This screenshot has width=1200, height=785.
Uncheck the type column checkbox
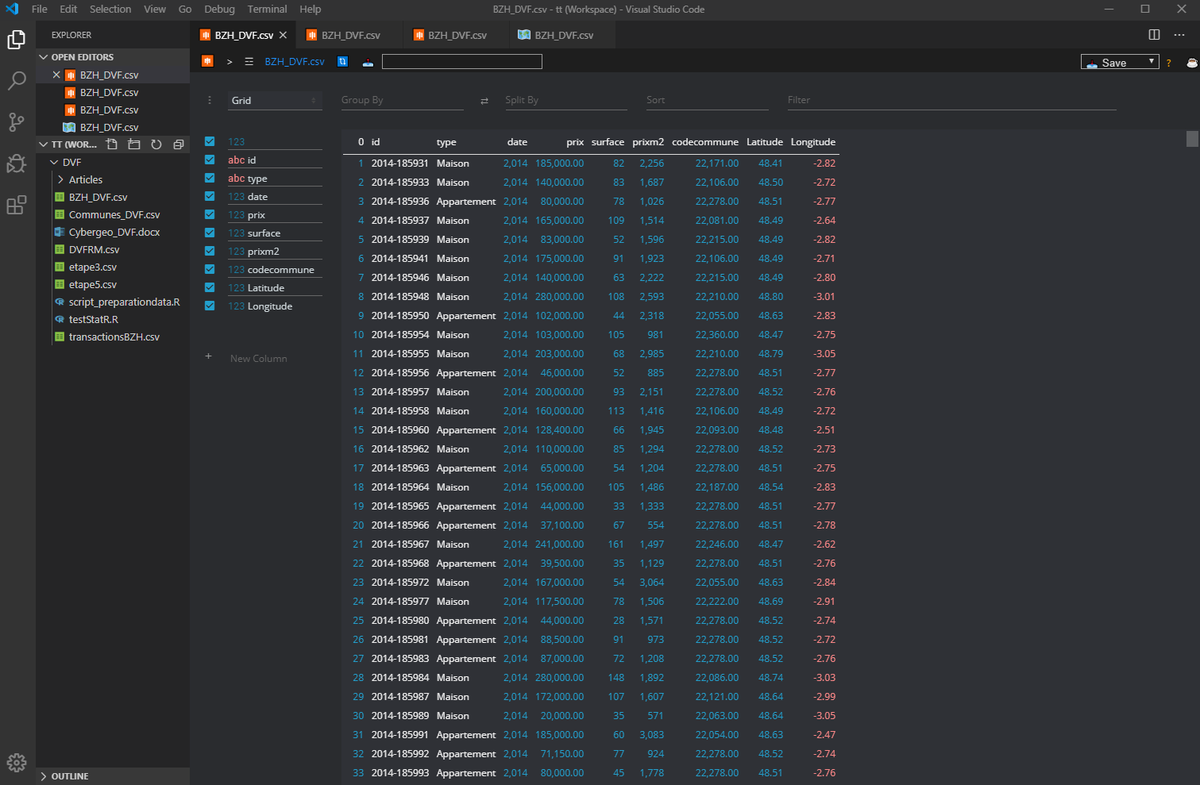pyautogui.click(x=210, y=178)
